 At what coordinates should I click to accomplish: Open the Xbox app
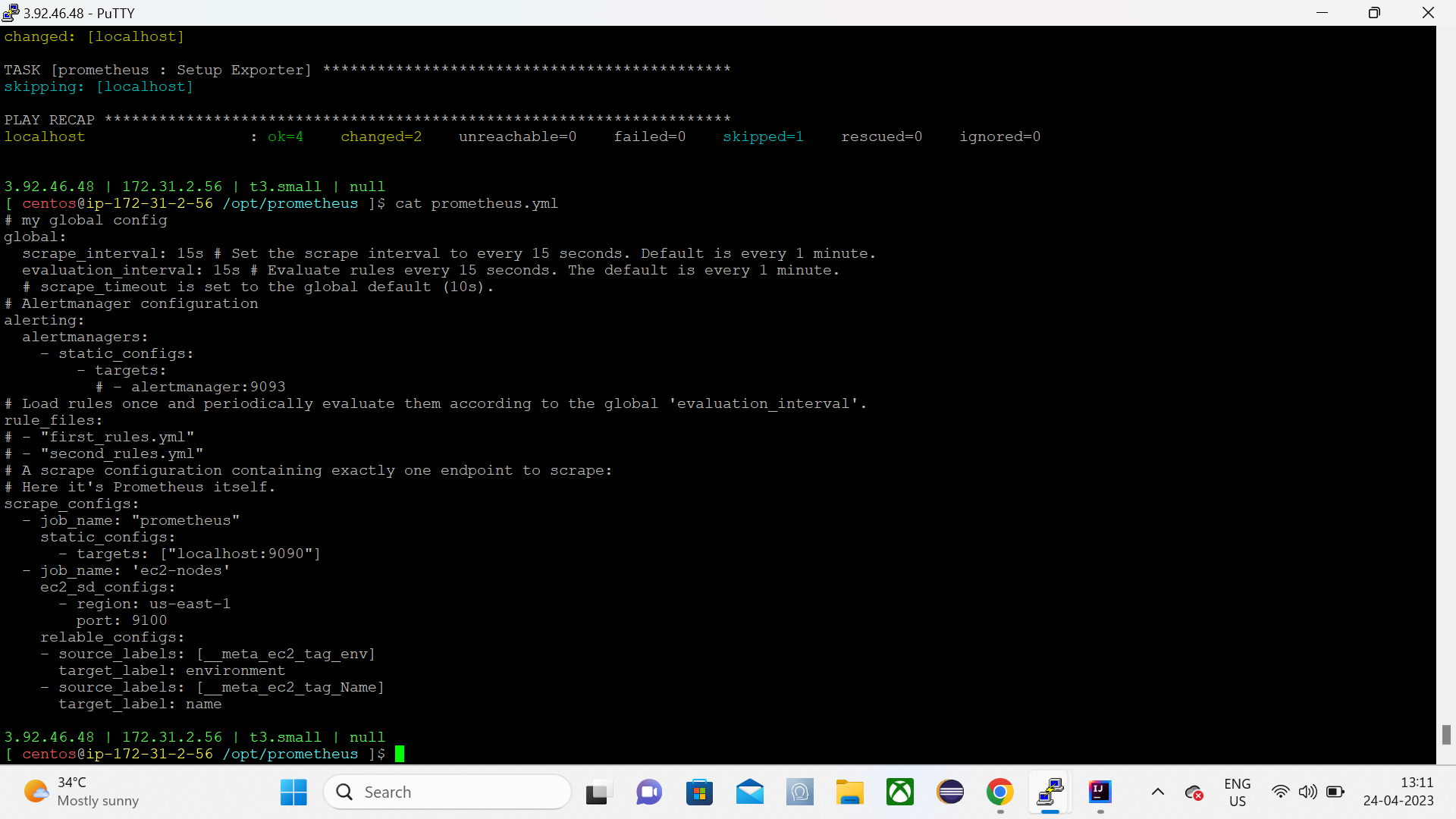[x=900, y=792]
